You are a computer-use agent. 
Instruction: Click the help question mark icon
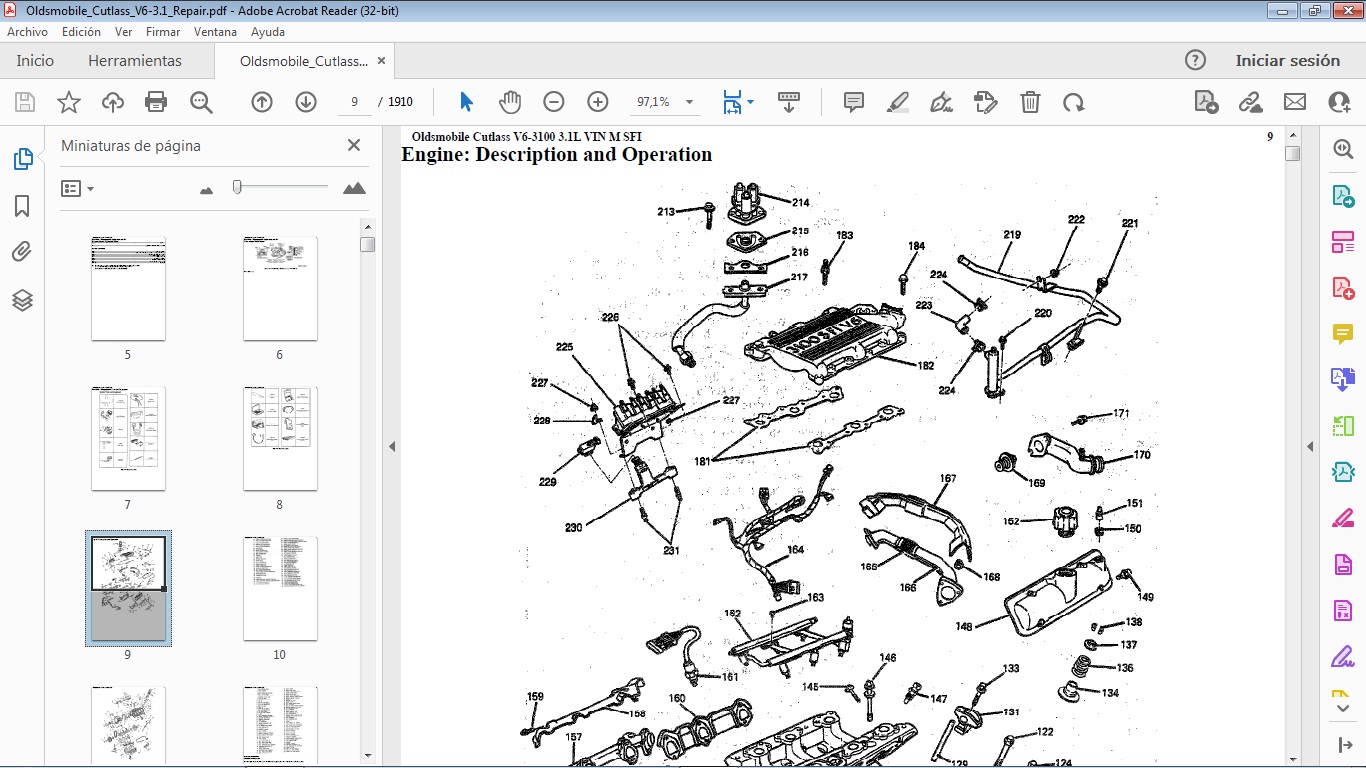[x=1195, y=60]
